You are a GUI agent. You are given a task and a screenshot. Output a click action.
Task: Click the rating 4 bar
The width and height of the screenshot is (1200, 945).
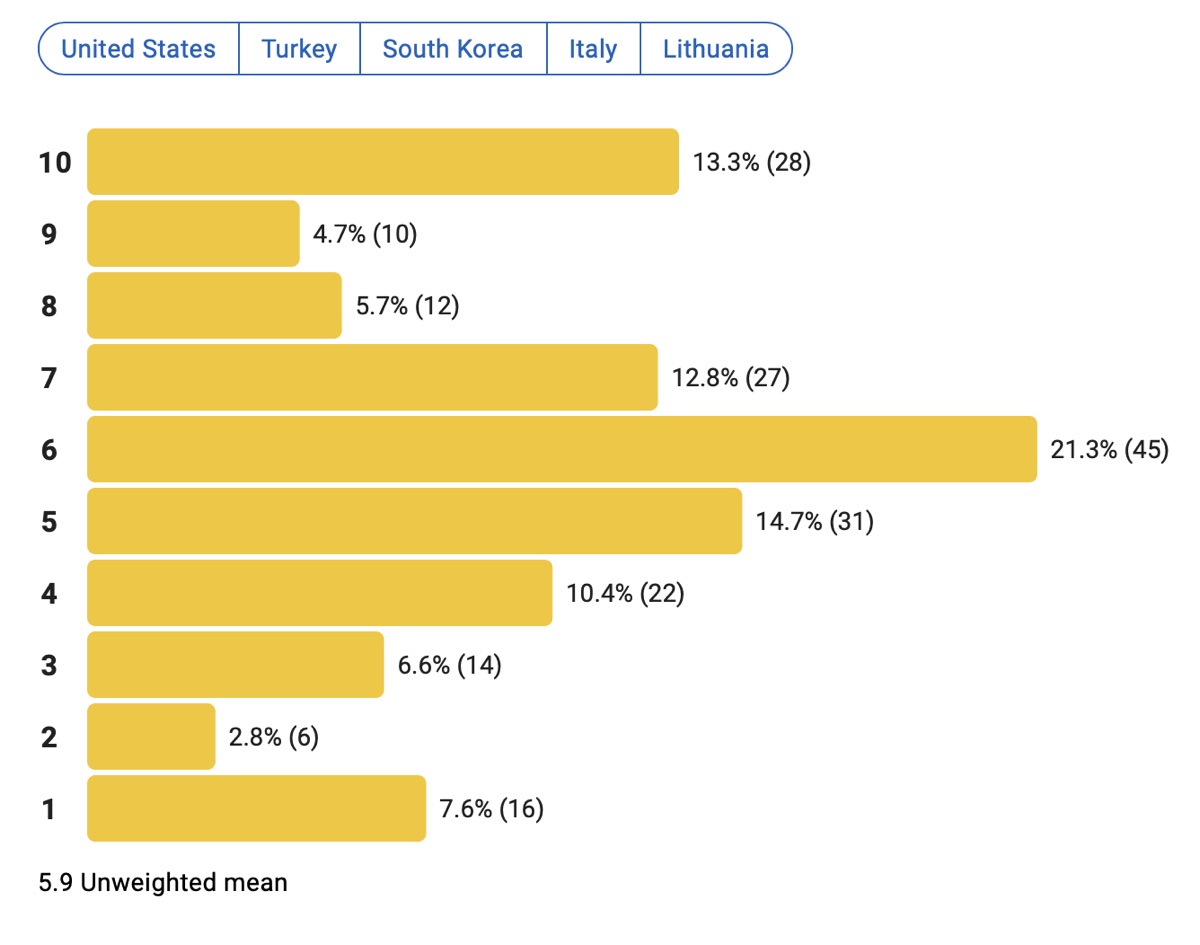pyautogui.click(x=320, y=593)
